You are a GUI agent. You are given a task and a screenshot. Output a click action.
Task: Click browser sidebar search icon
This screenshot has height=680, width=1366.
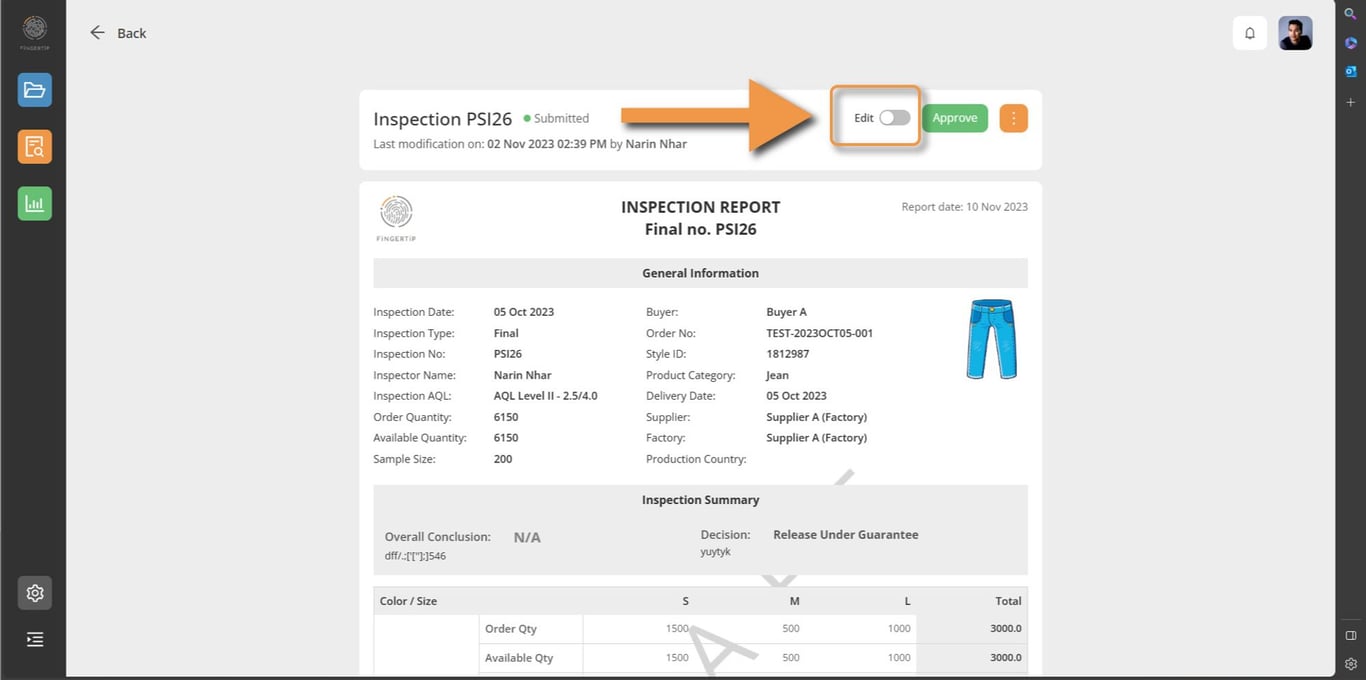1350,14
